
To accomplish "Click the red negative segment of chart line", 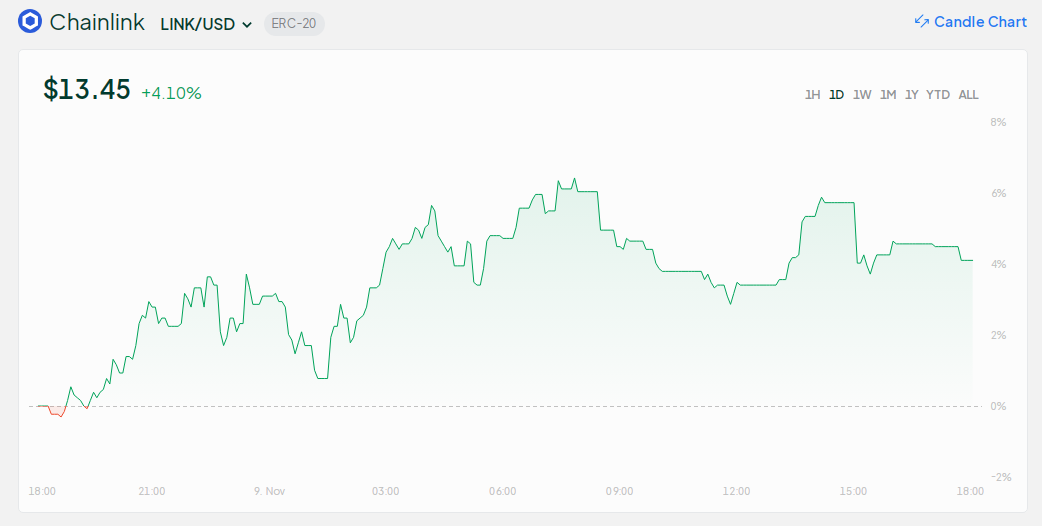I will click(x=56, y=412).
